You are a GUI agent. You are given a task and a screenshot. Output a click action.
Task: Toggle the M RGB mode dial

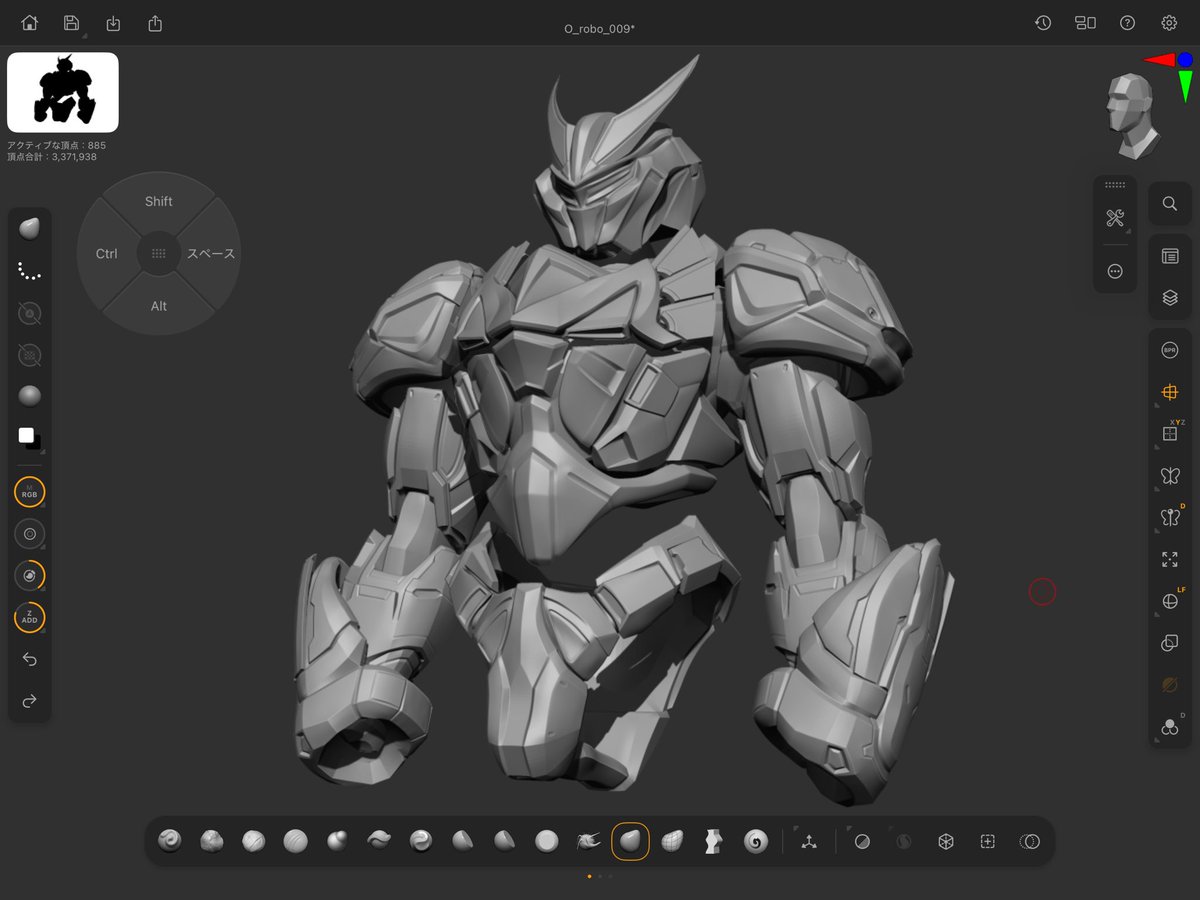30,492
